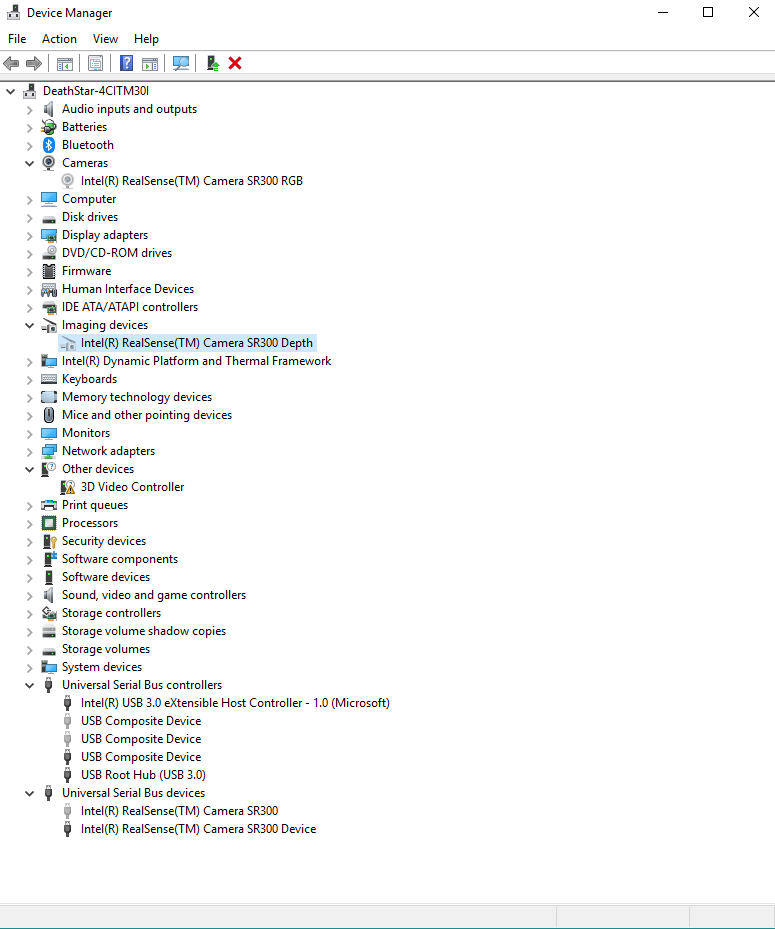Select Storage volume shadow copies label

(x=144, y=631)
